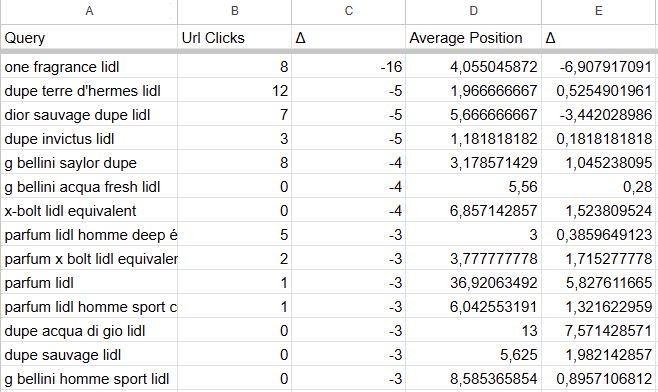The image size is (658, 392).
Task: Select cell 'parfum lidl homme sport c'
Action: [89, 306]
